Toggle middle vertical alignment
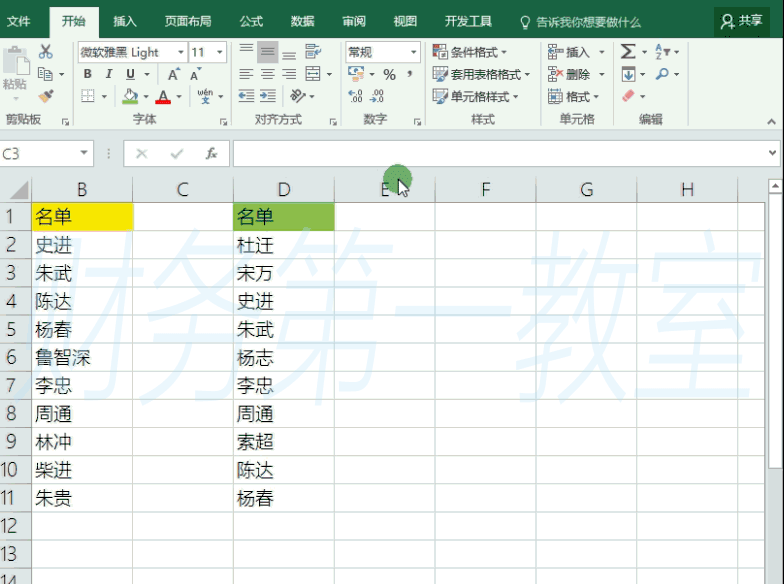The image size is (784, 584). click(268, 51)
